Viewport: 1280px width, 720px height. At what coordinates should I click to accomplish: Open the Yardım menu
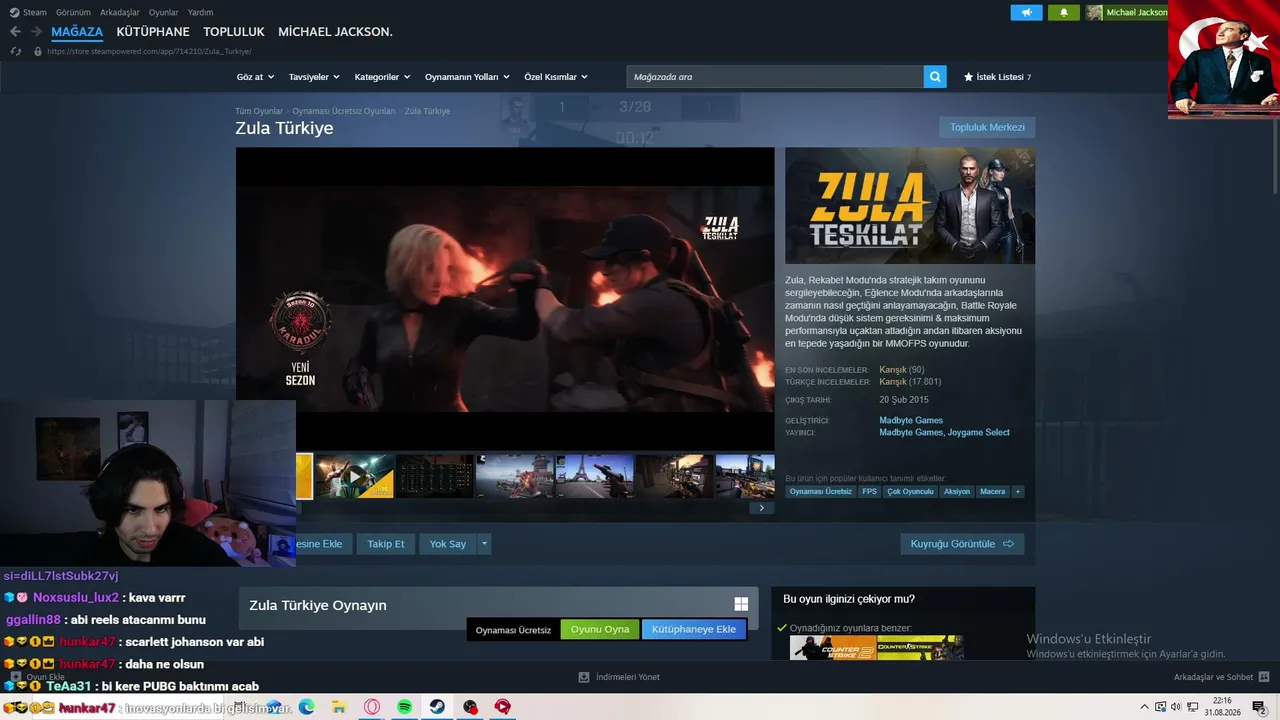click(x=200, y=13)
